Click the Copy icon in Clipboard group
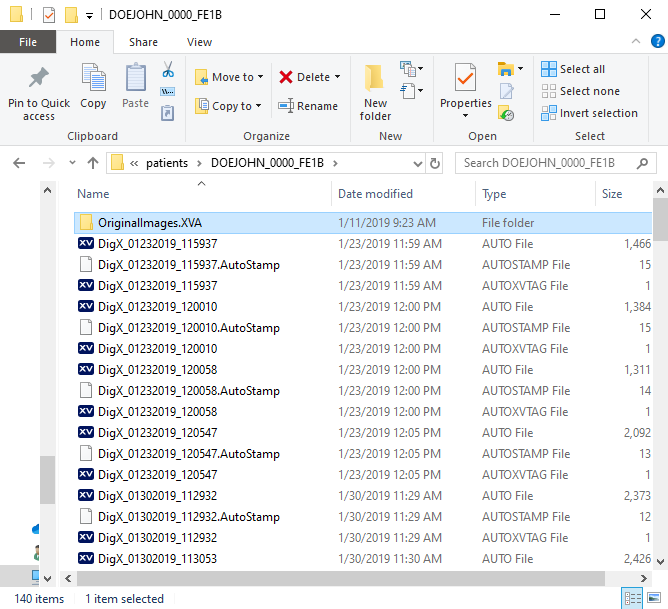Screen dimensions: 668x609 [x=93, y=77]
